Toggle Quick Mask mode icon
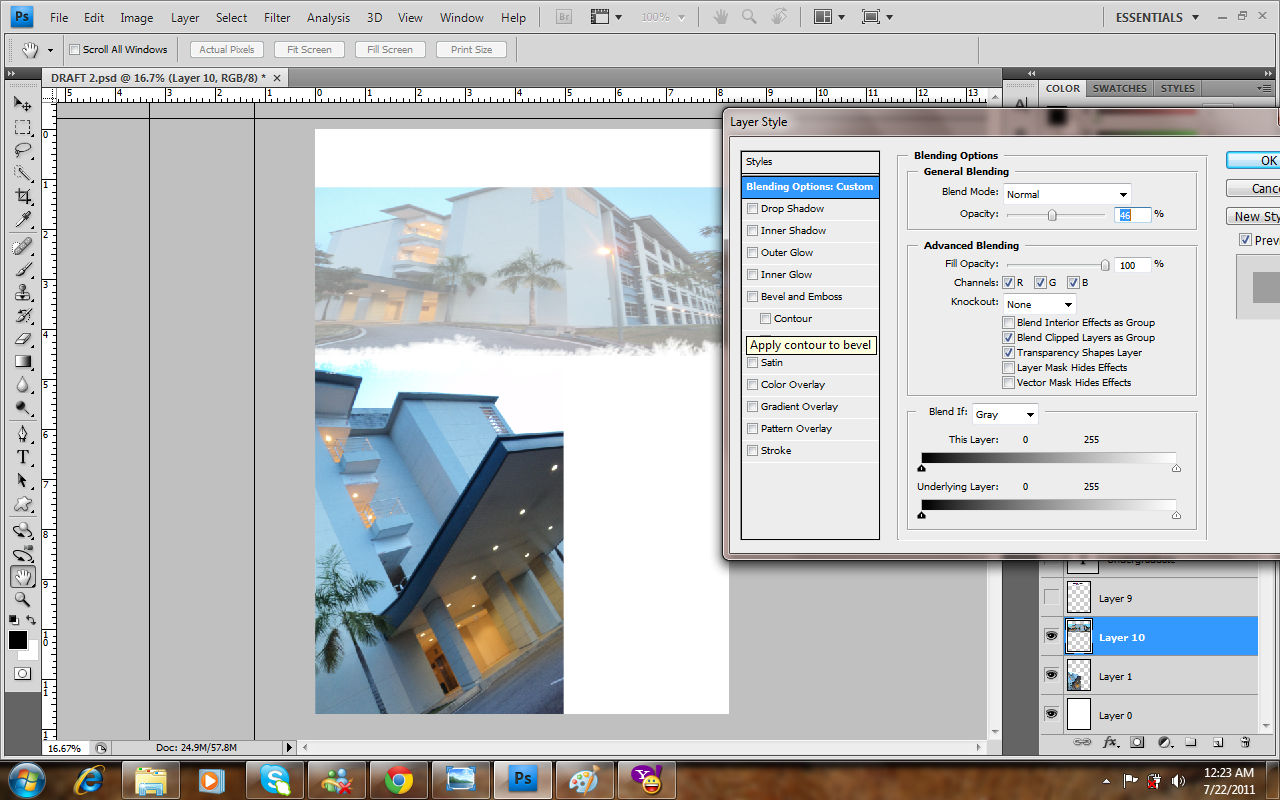1280x800 pixels. pyautogui.click(x=22, y=674)
